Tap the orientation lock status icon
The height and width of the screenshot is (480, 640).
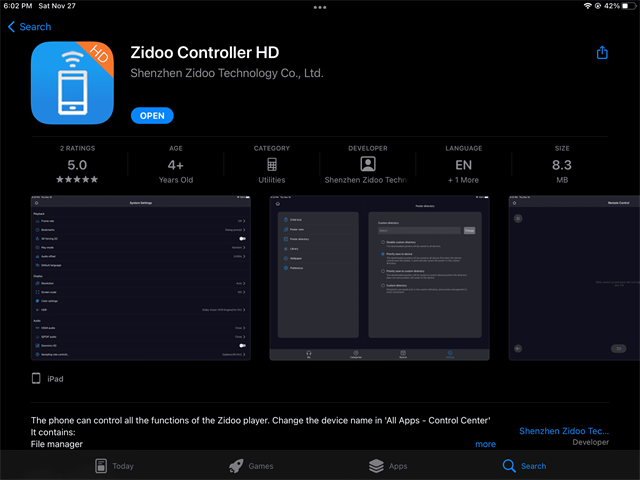598,6
